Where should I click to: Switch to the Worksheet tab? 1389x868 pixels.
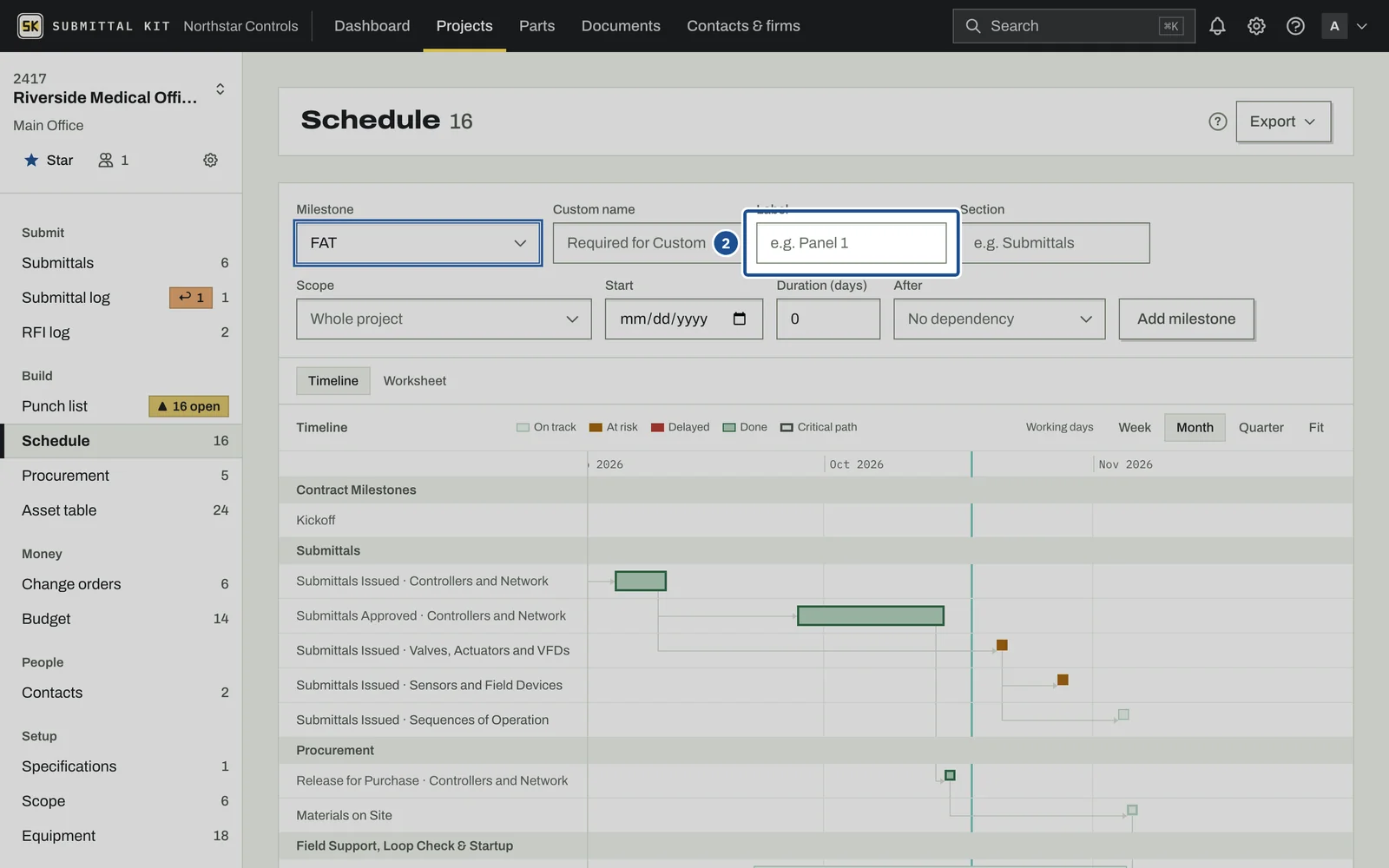pos(415,381)
